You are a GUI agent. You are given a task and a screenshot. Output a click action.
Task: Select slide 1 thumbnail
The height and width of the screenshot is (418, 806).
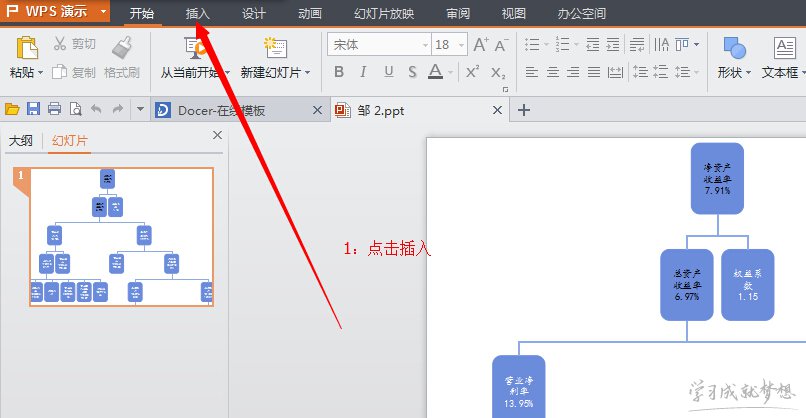click(x=121, y=237)
